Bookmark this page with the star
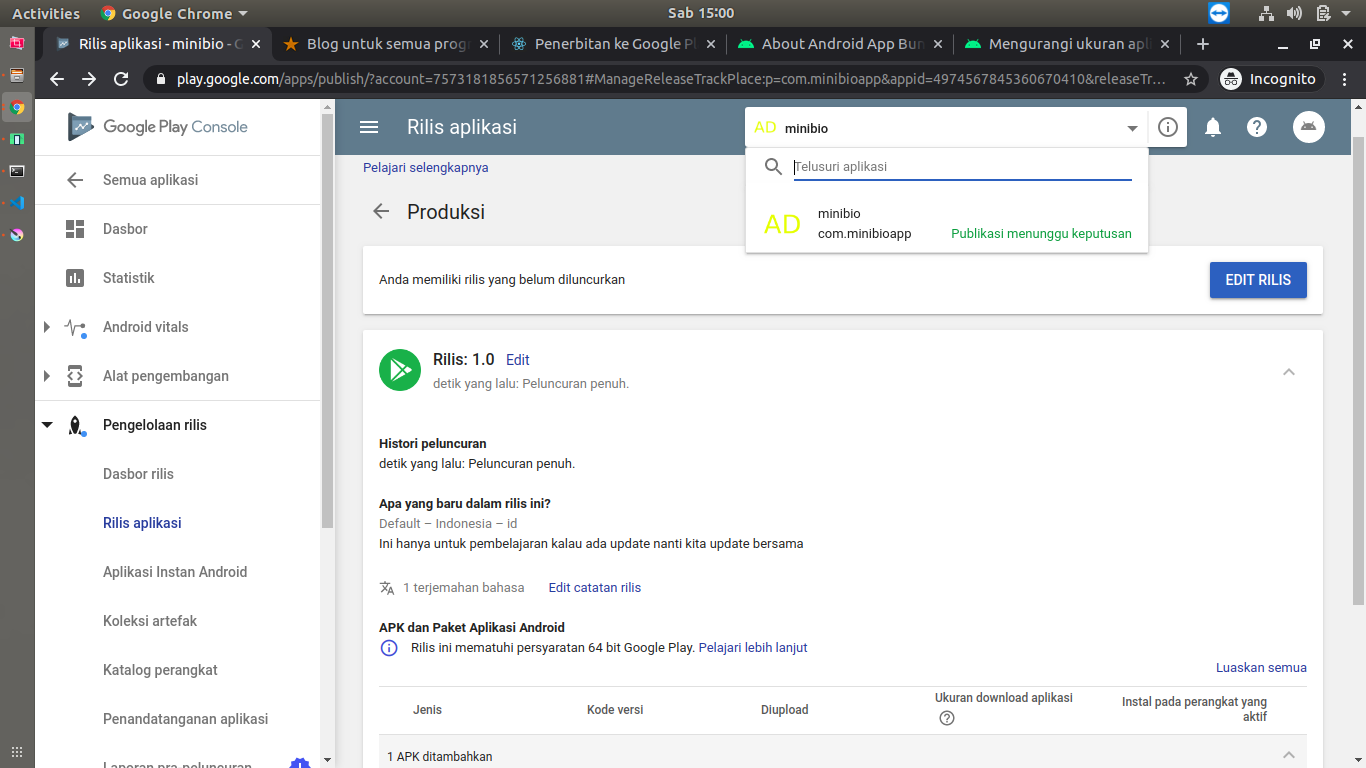This screenshot has width=1366, height=768. pos(1190,79)
